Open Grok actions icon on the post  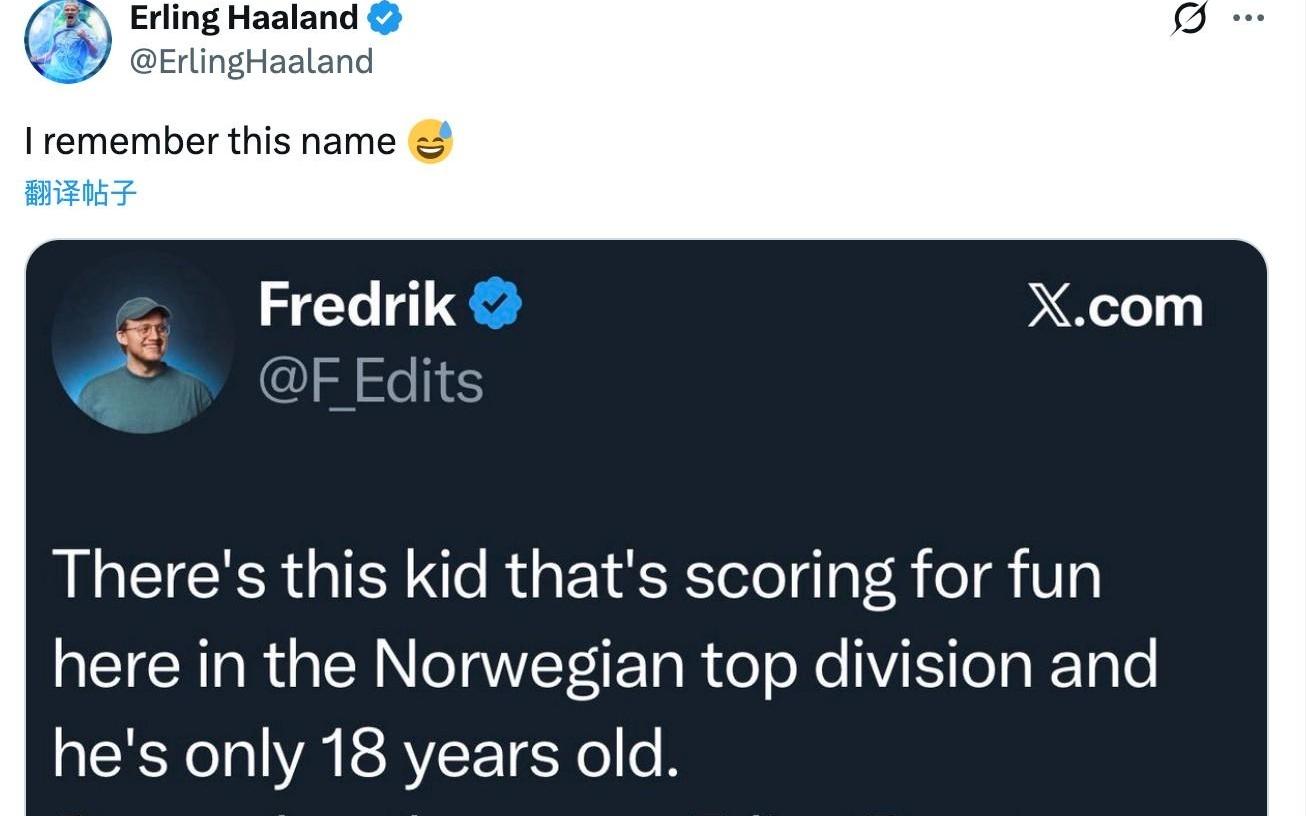(1190, 18)
